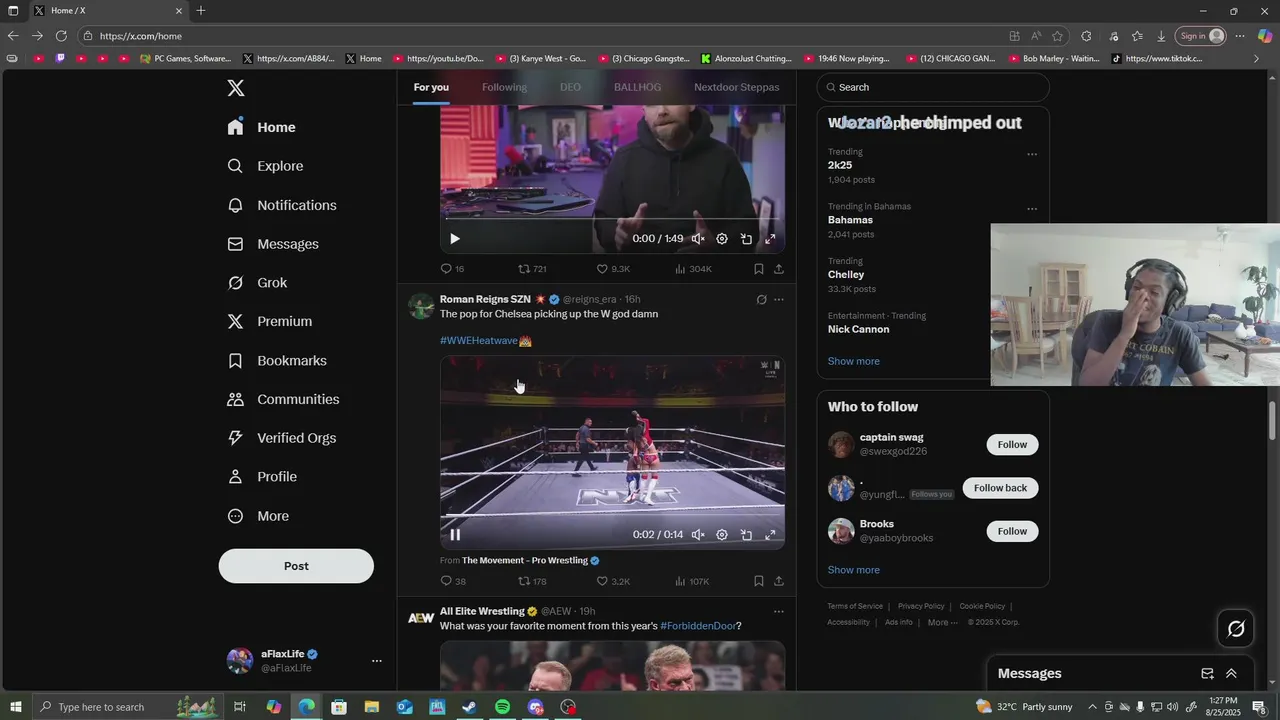Open Roman Reigns SZN profile name

pyautogui.click(x=485, y=299)
